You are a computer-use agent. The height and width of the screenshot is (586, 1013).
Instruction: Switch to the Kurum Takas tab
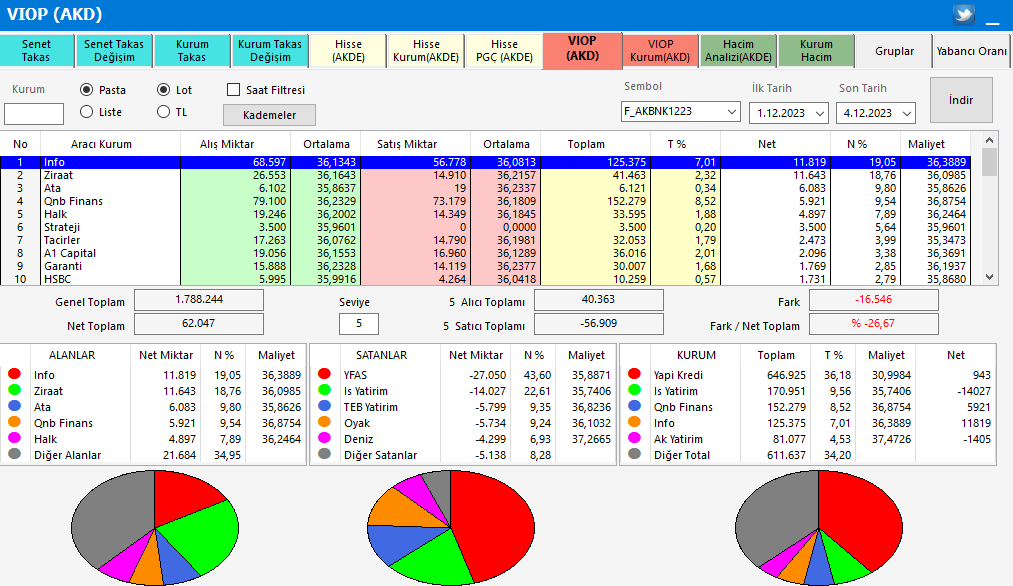coord(192,51)
